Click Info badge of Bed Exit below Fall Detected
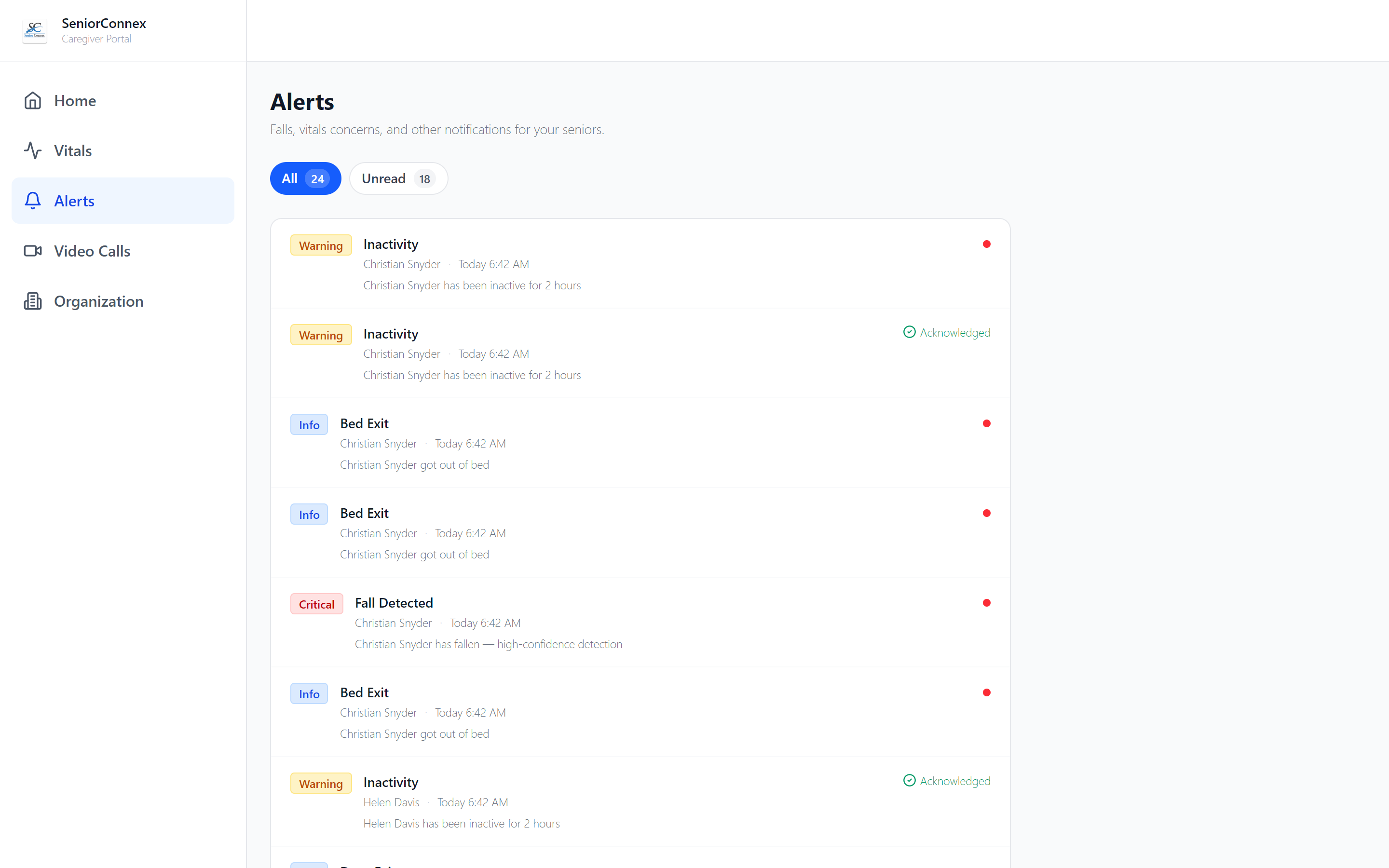Image resolution: width=1389 pixels, height=868 pixels. click(x=309, y=693)
